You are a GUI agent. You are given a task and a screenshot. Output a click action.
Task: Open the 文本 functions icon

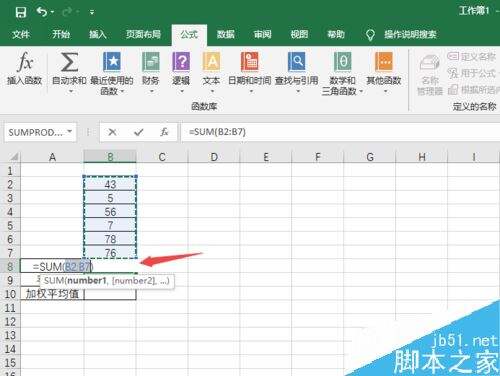211,62
